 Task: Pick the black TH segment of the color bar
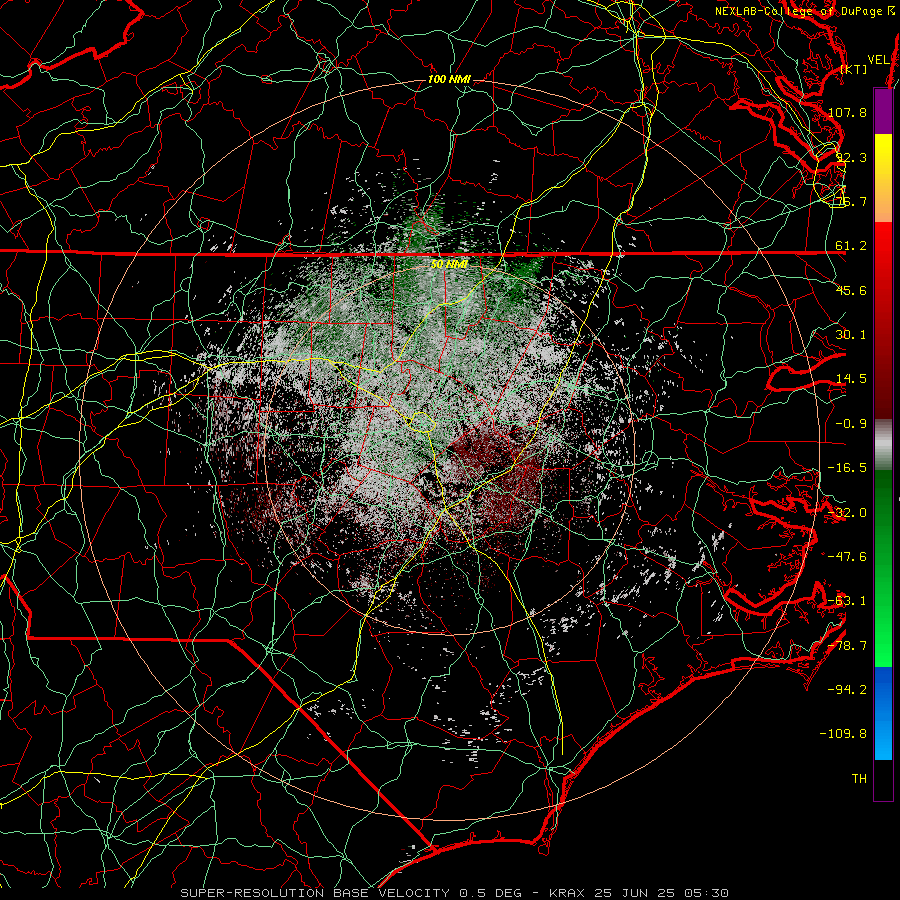pos(883,780)
